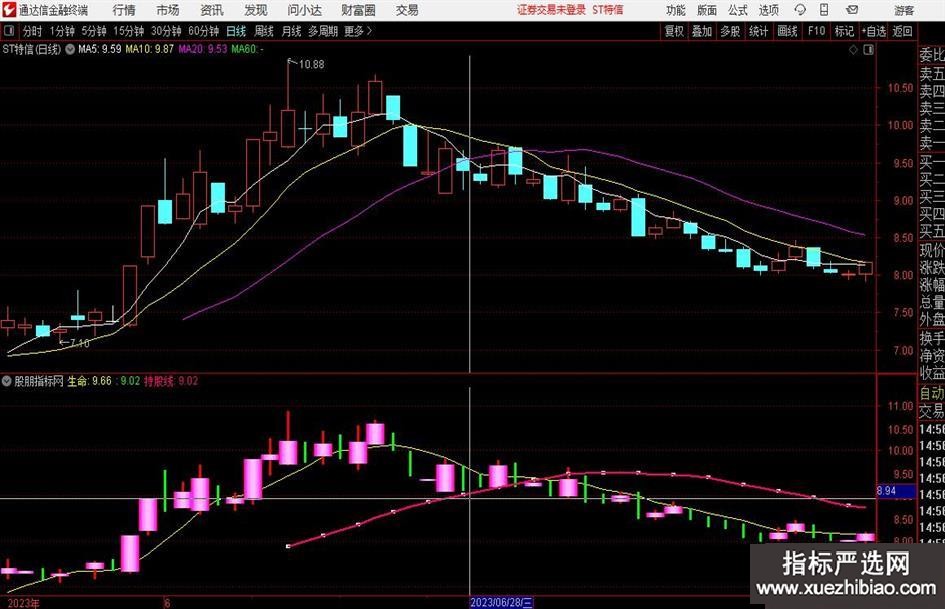Image resolution: width=945 pixels, height=609 pixels.
Task: Open the 发现 menu
Action: point(256,10)
